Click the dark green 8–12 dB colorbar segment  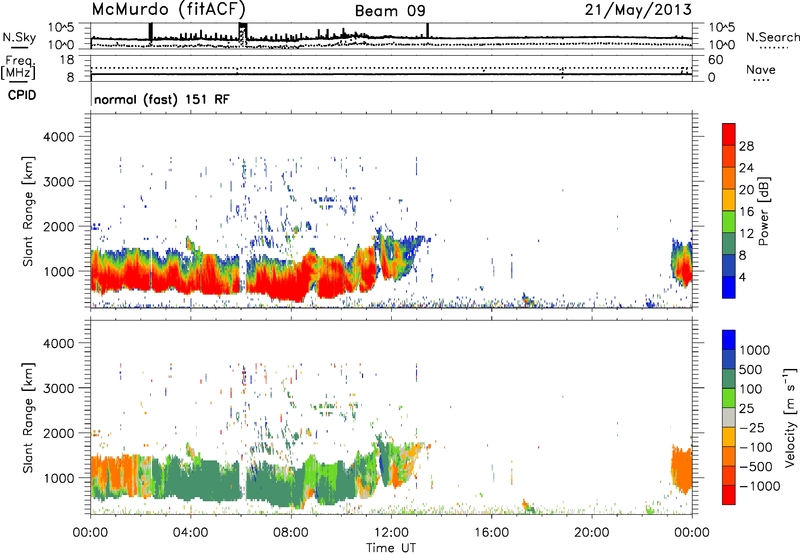click(x=729, y=243)
